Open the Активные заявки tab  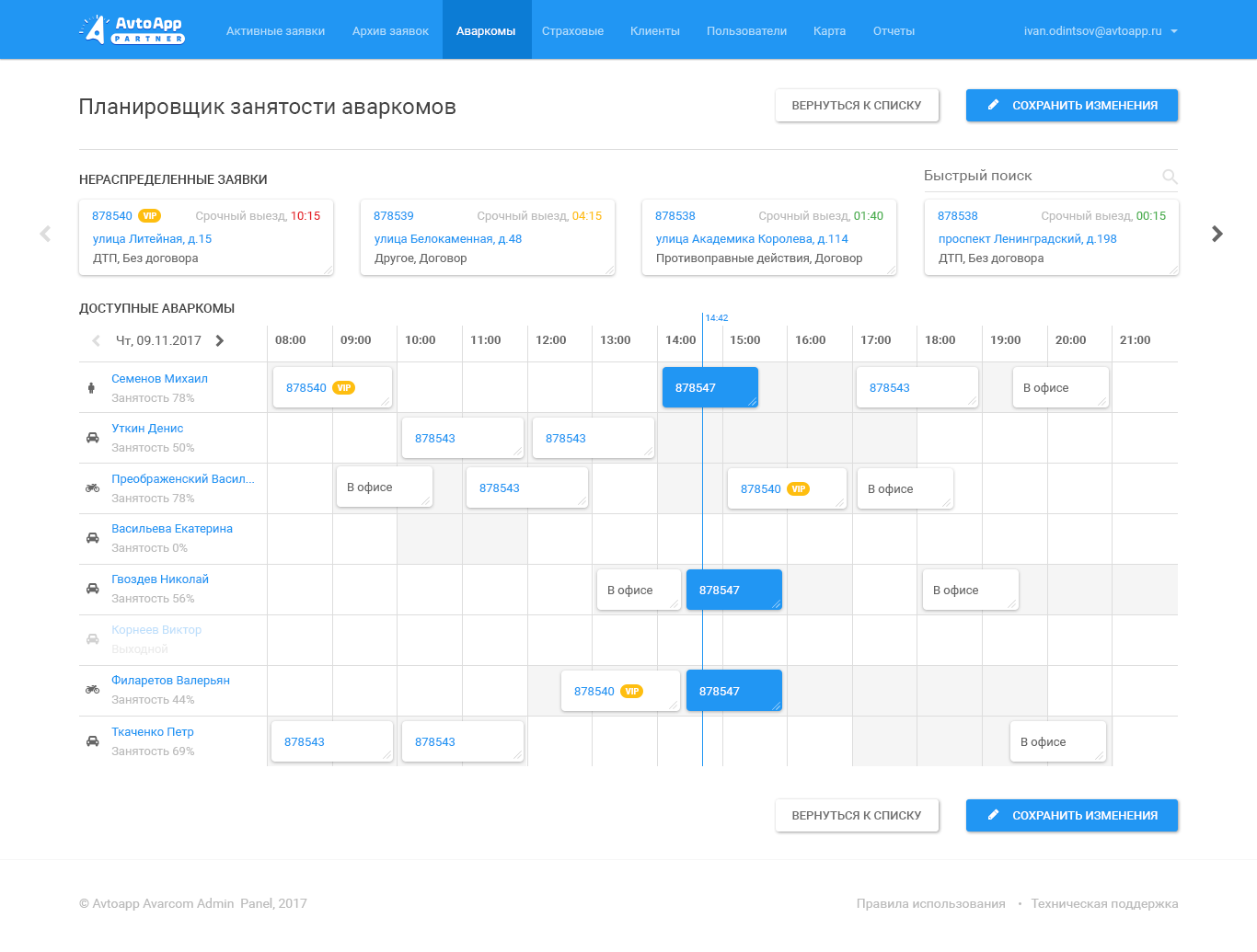[x=275, y=30]
